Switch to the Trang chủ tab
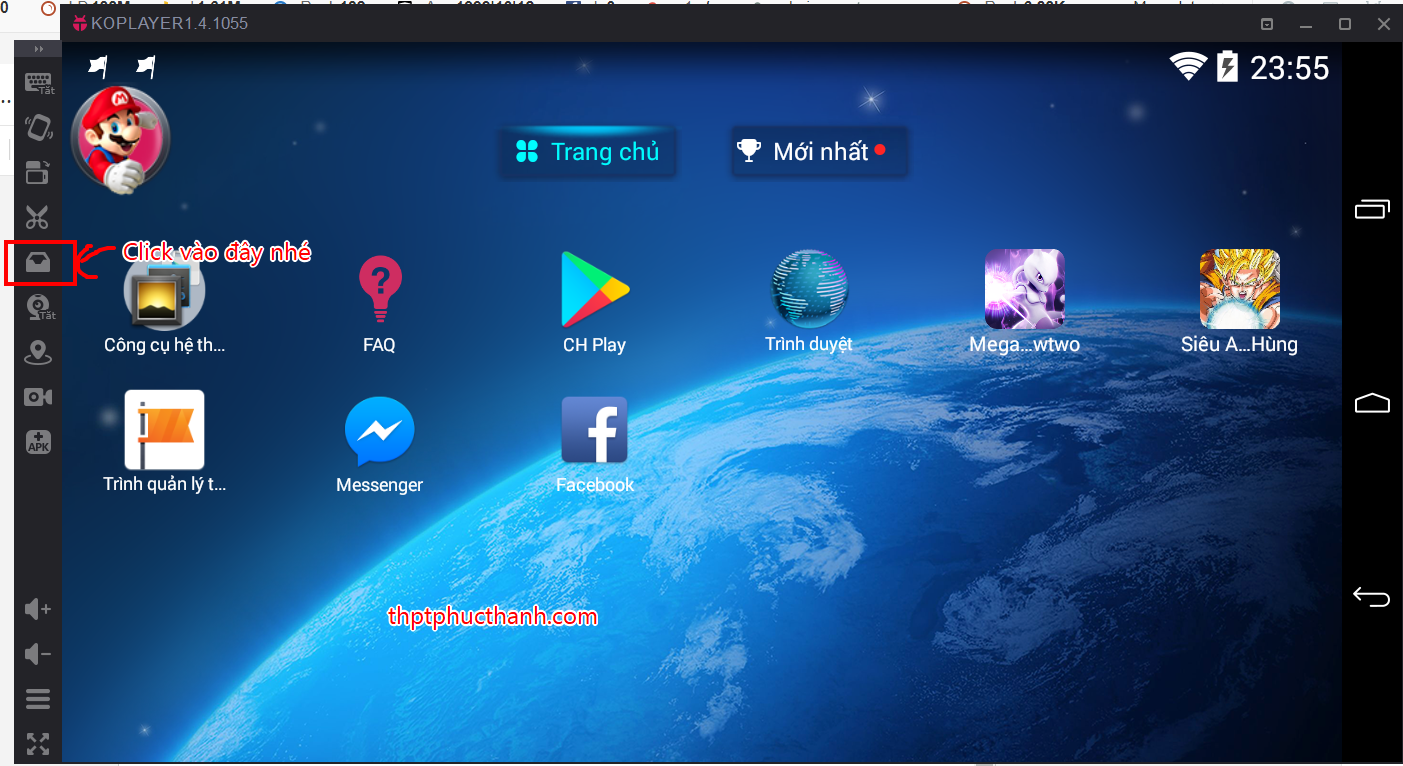Viewport: 1403px width, 766px height. (588, 152)
